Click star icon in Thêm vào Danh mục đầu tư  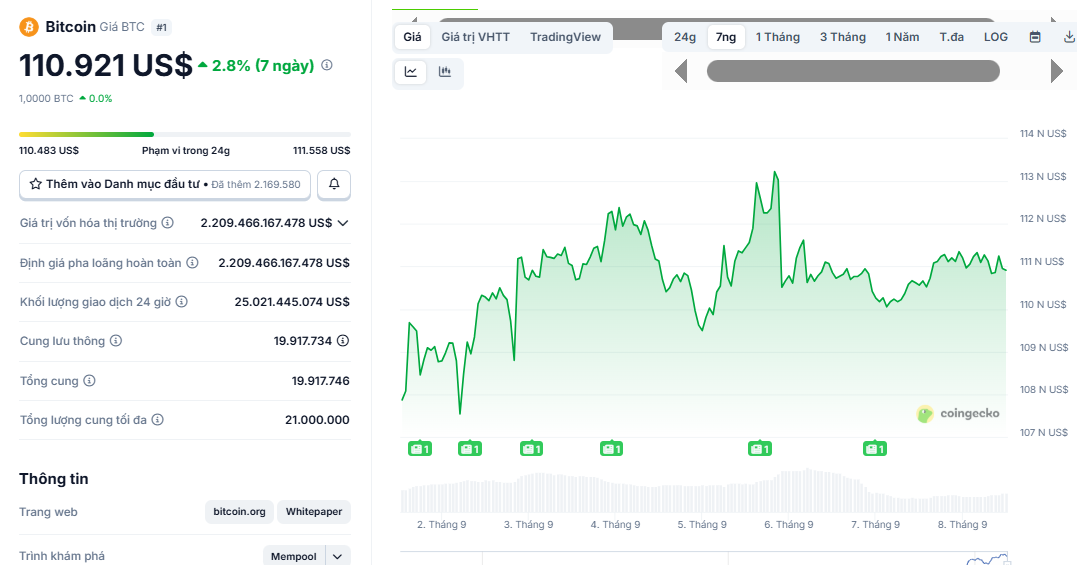point(35,184)
